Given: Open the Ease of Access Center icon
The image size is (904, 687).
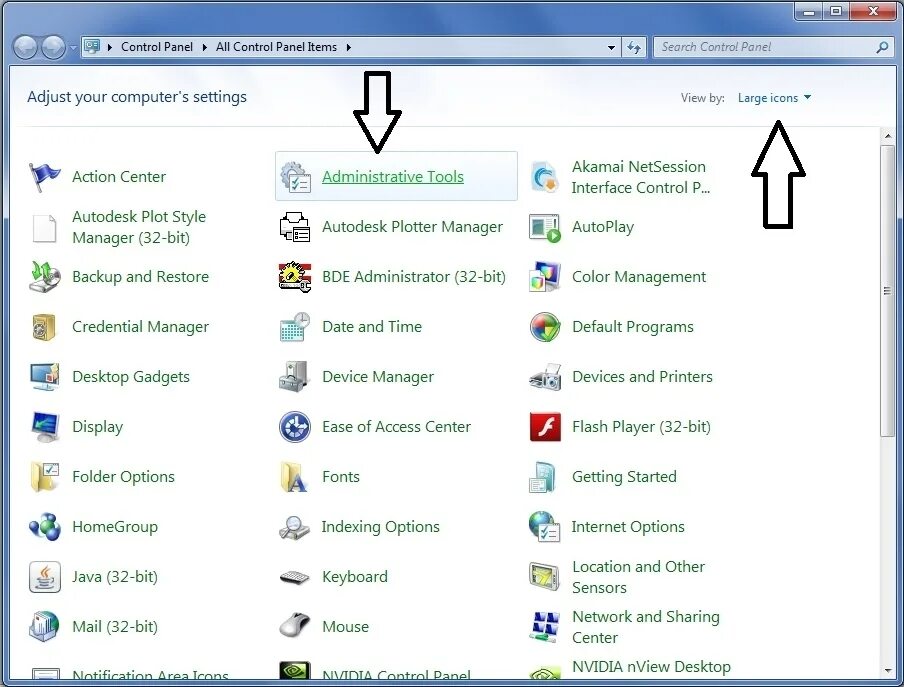Looking at the screenshot, I should click(295, 427).
